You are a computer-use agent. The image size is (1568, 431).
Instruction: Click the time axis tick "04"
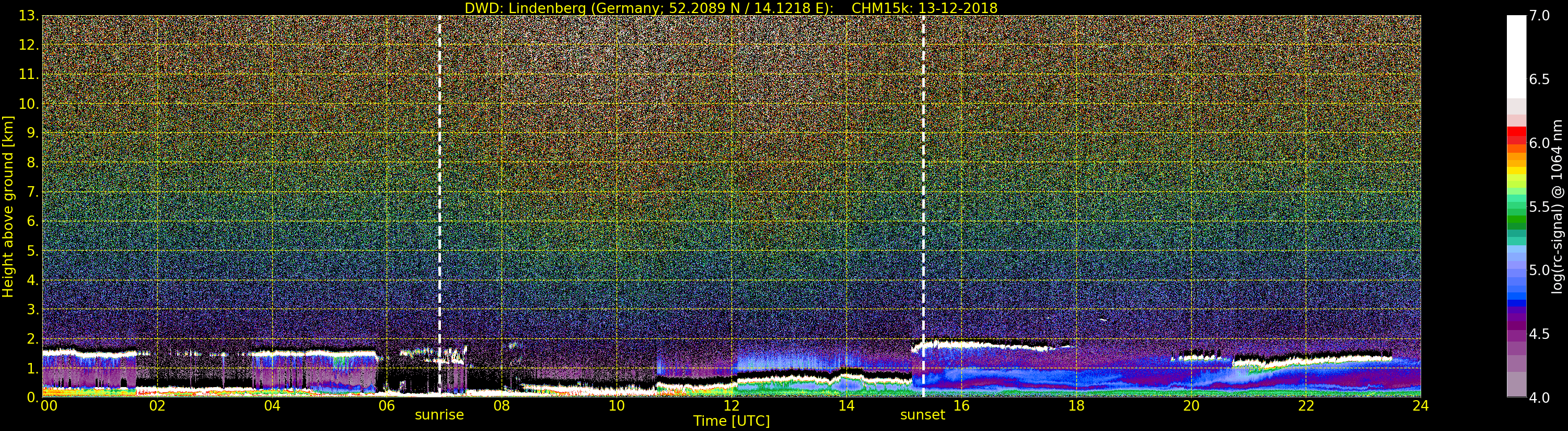coord(272,406)
